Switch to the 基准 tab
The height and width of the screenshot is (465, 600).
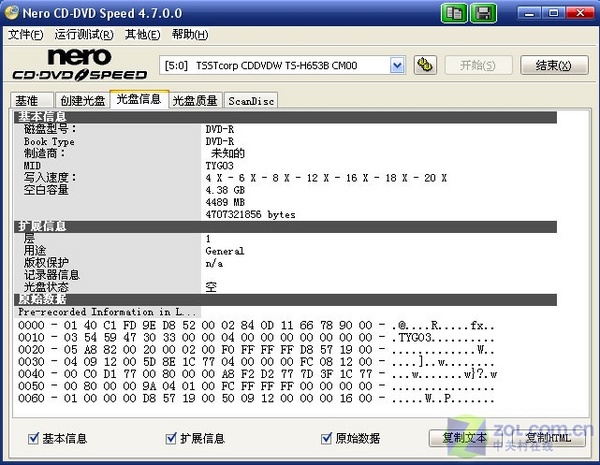pos(31,100)
